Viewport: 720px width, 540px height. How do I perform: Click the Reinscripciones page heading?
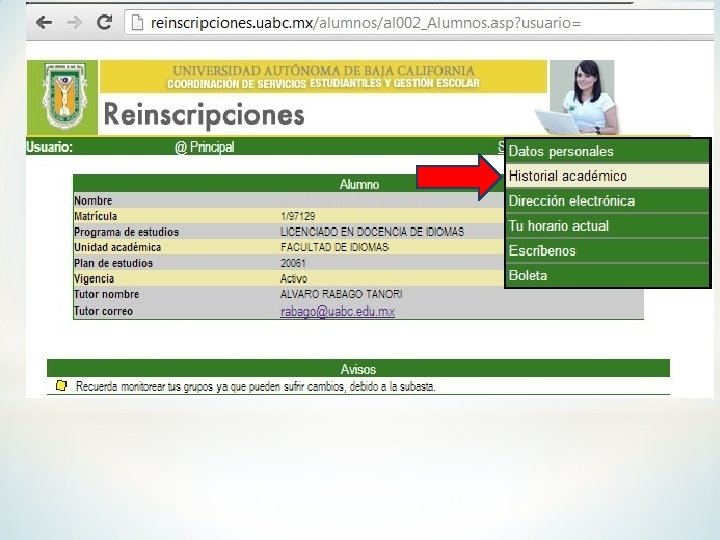click(x=204, y=115)
